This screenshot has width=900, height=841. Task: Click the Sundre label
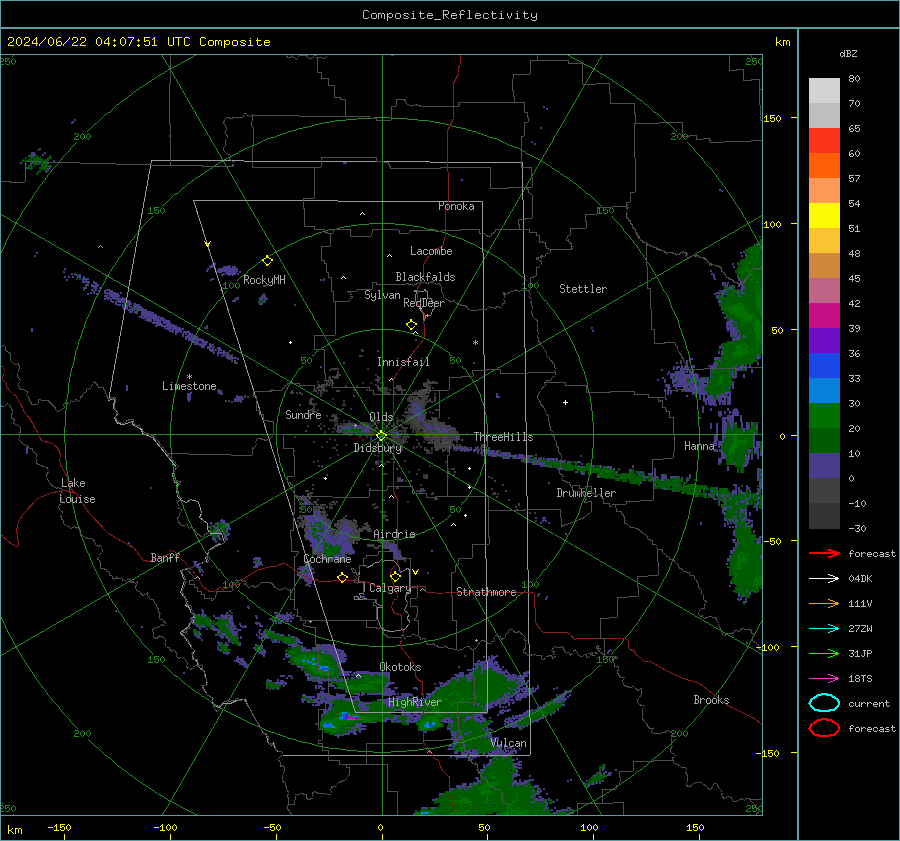click(303, 414)
